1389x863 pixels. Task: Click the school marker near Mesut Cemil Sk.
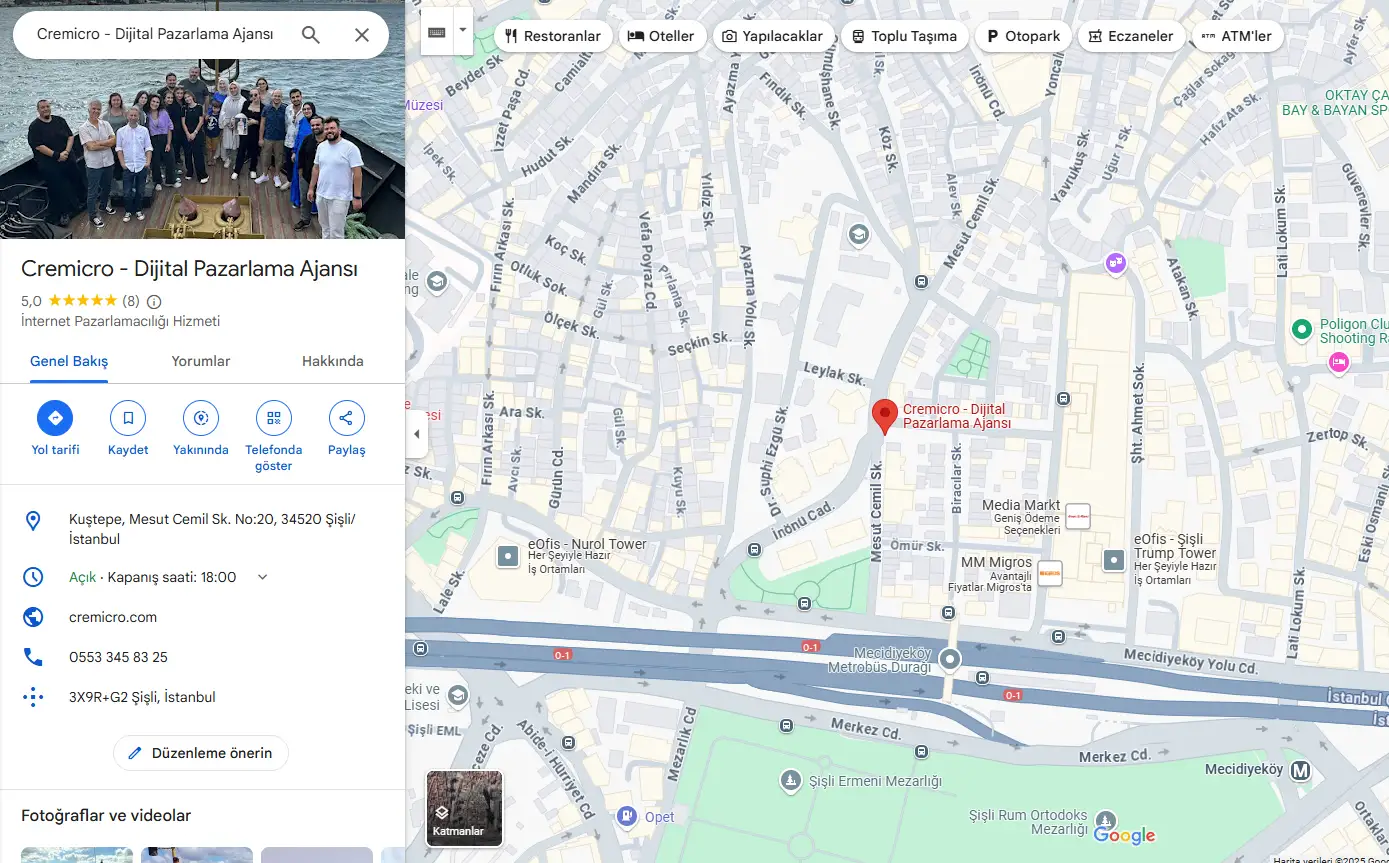pos(858,235)
